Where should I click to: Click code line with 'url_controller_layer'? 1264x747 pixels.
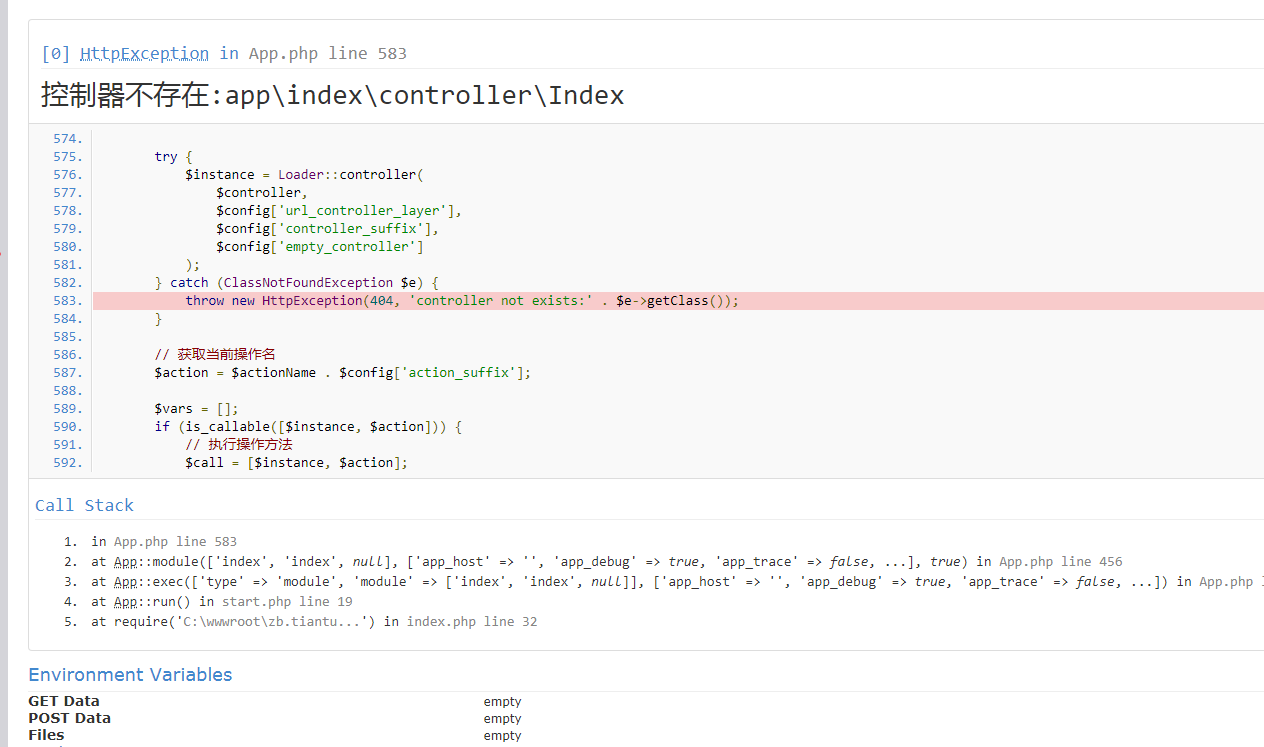pyautogui.click(x=339, y=211)
